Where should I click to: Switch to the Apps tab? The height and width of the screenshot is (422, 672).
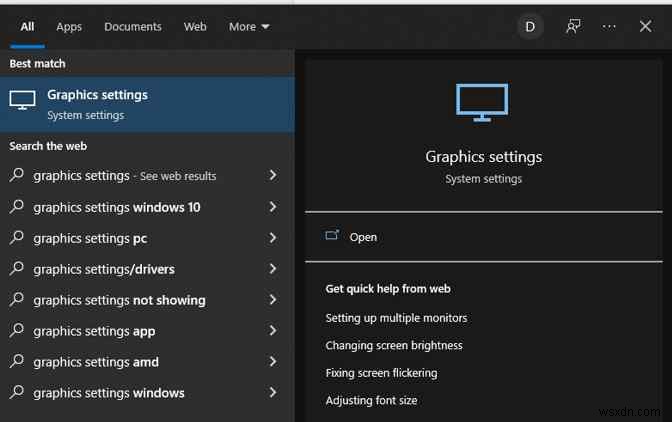tap(69, 27)
